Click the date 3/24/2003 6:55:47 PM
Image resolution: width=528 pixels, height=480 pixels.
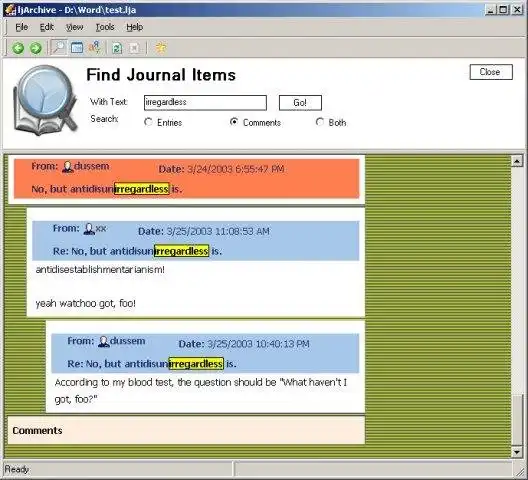pos(236,169)
